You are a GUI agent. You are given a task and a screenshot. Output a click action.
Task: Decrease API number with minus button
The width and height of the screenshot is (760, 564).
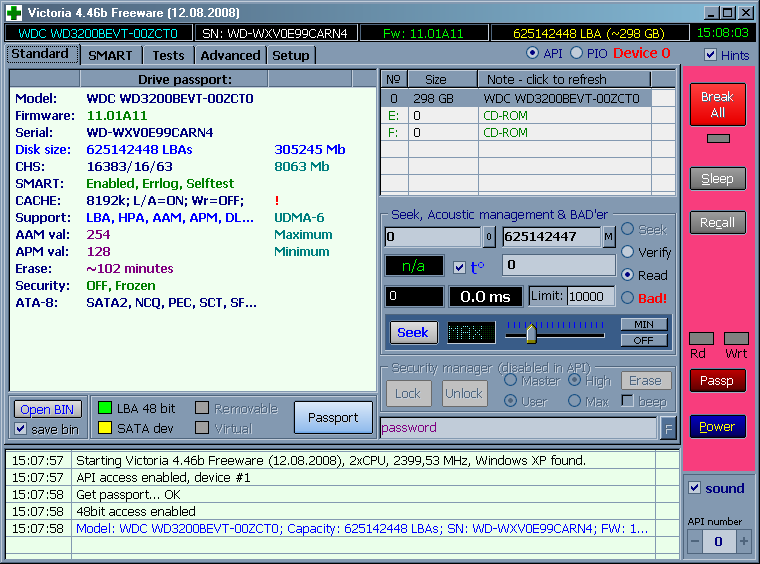[695, 541]
